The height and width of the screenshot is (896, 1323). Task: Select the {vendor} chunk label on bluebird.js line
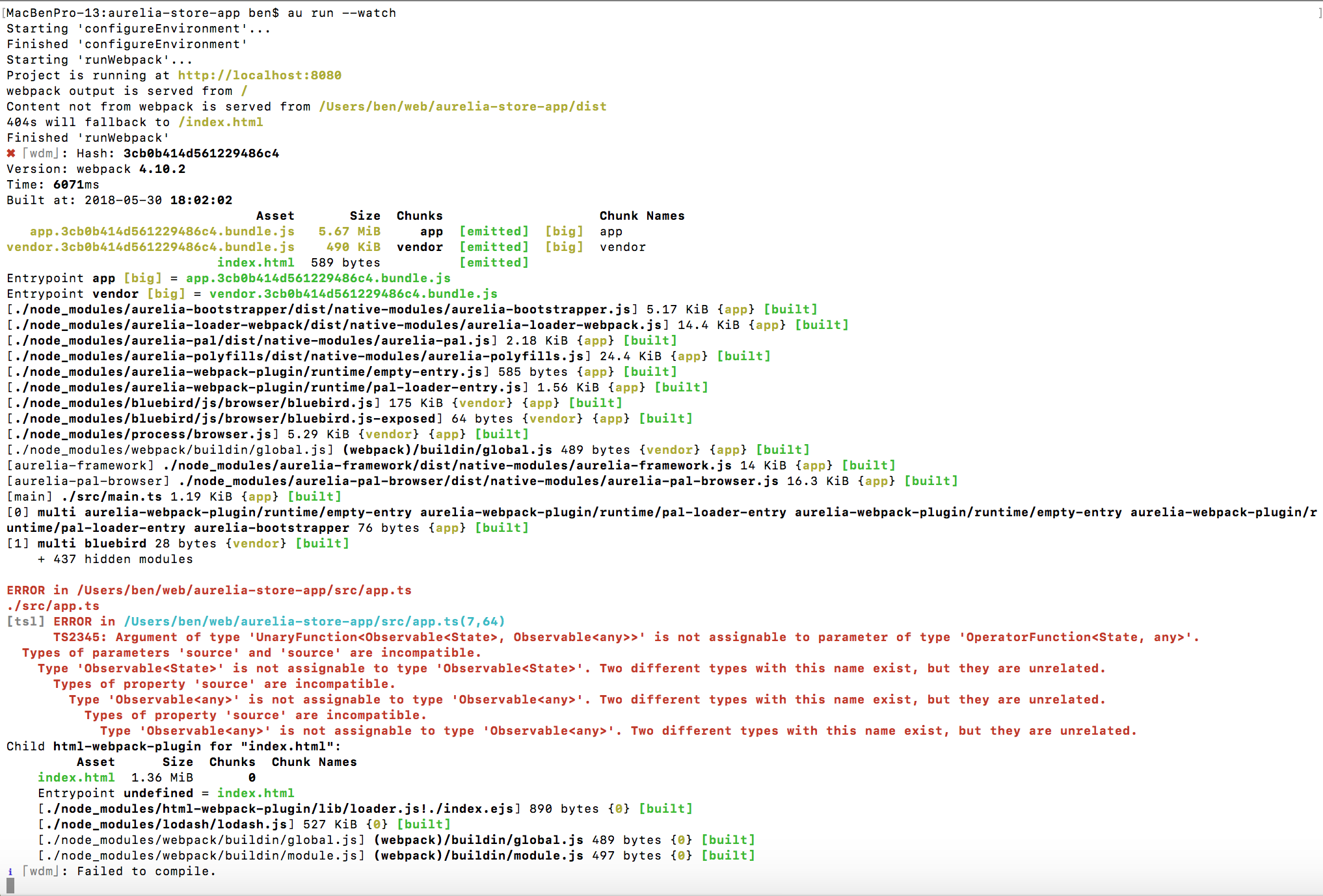483,402
